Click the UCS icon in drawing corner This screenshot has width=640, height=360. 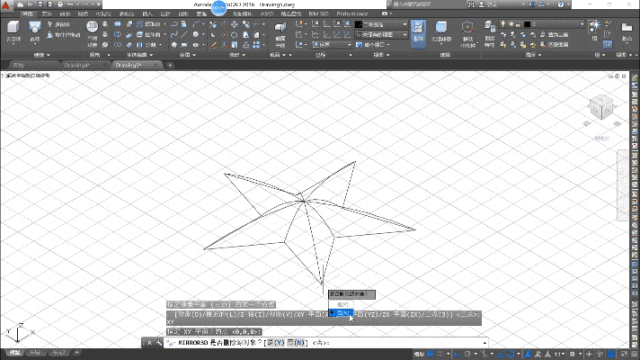pyautogui.click(x=19, y=333)
